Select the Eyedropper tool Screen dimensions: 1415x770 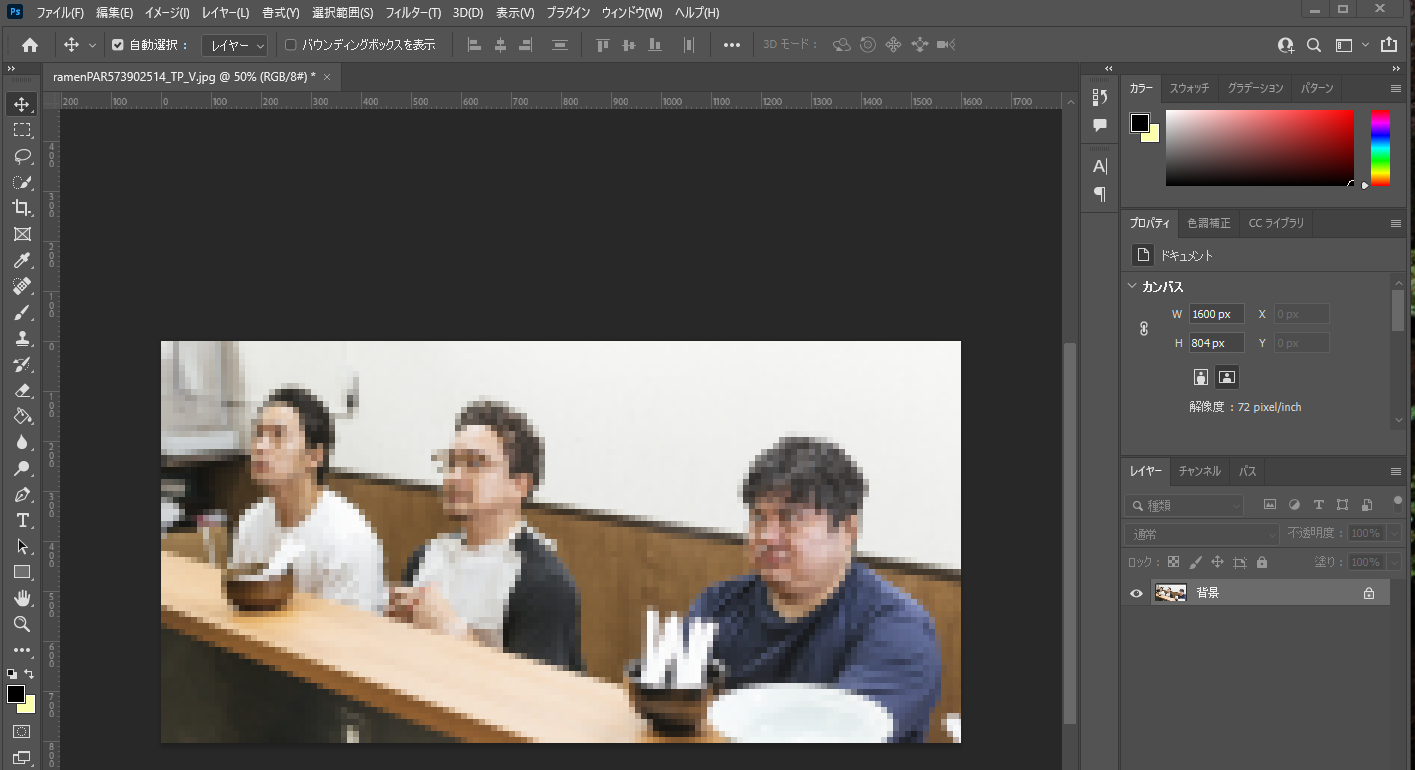[x=21, y=260]
